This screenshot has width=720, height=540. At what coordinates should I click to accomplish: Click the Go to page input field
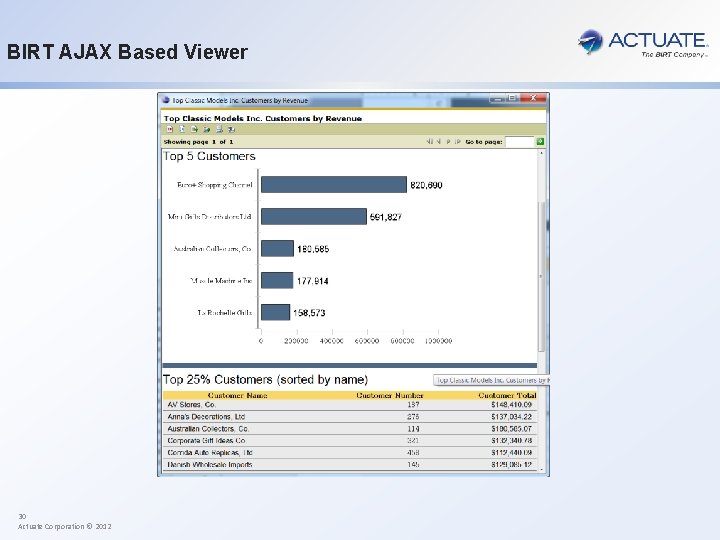pos(519,142)
